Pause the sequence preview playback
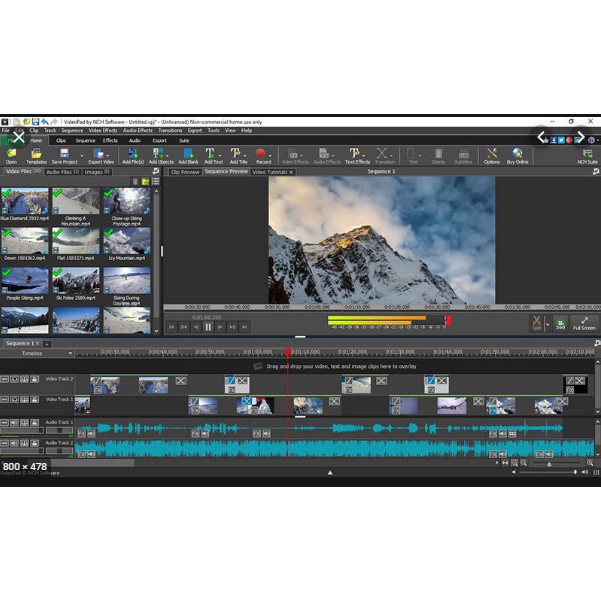Screen dimensions: 601x601 [208, 326]
